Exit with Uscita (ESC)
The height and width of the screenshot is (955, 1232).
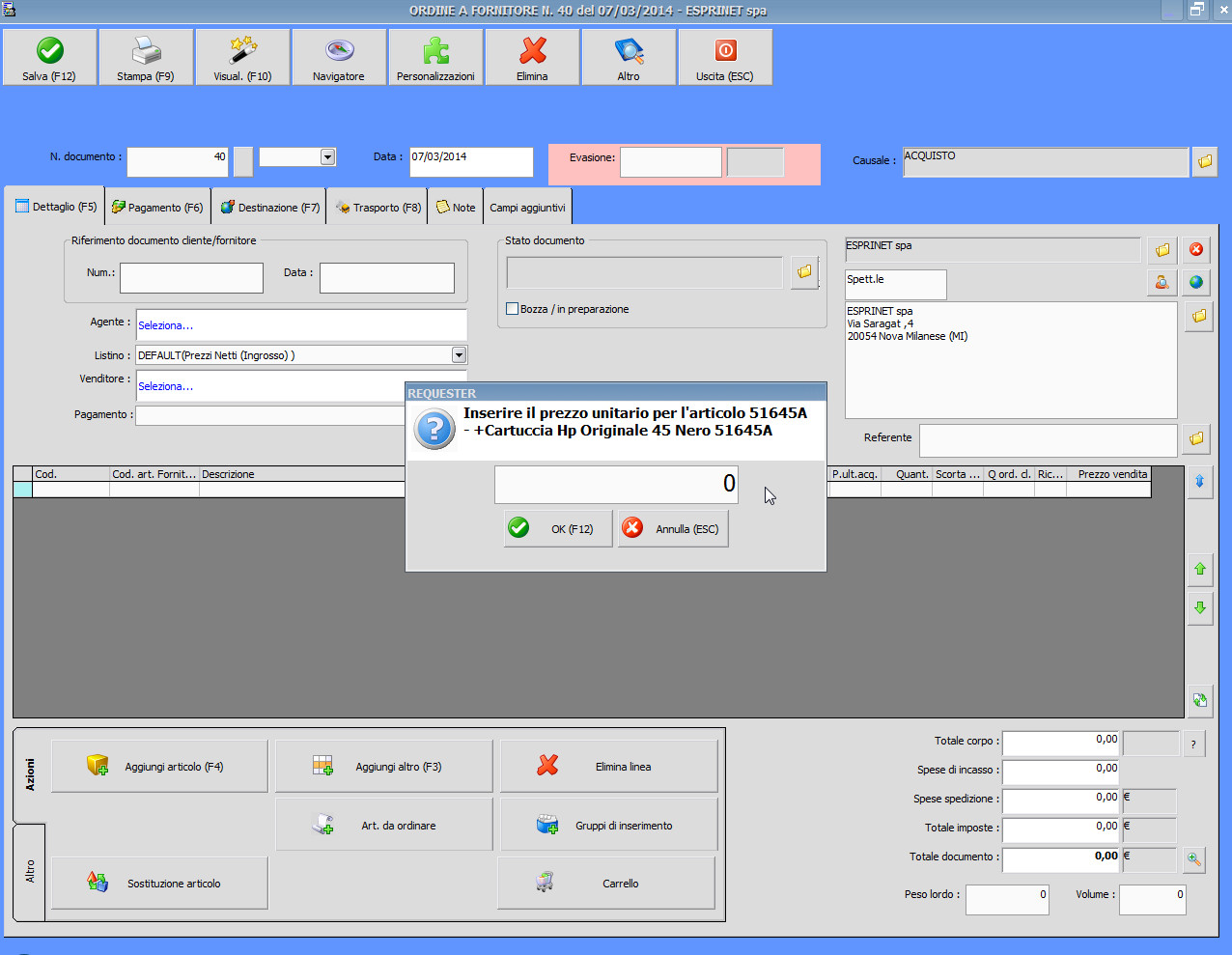(725, 57)
